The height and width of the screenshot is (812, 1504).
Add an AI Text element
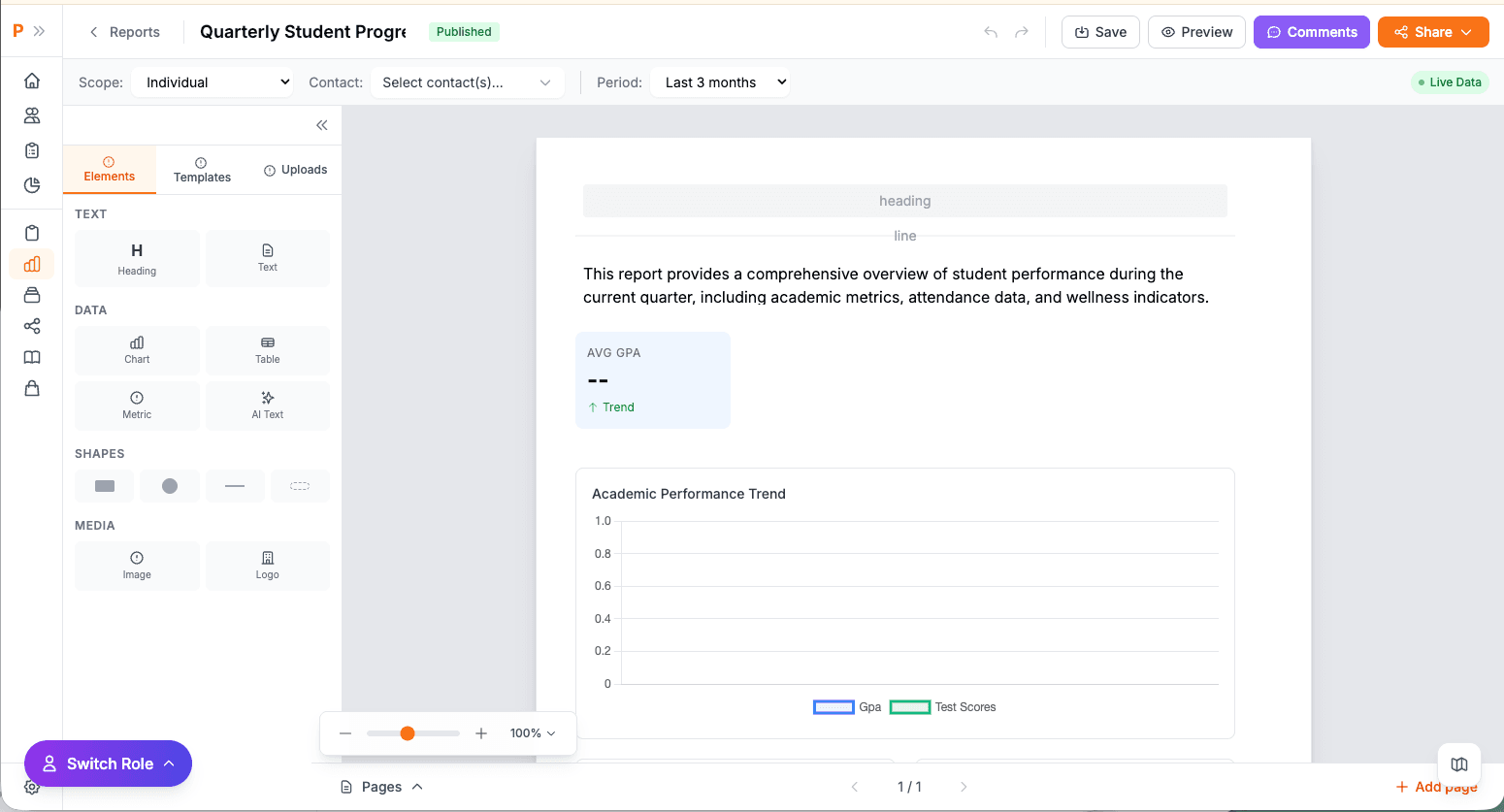click(x=267, y=406)
